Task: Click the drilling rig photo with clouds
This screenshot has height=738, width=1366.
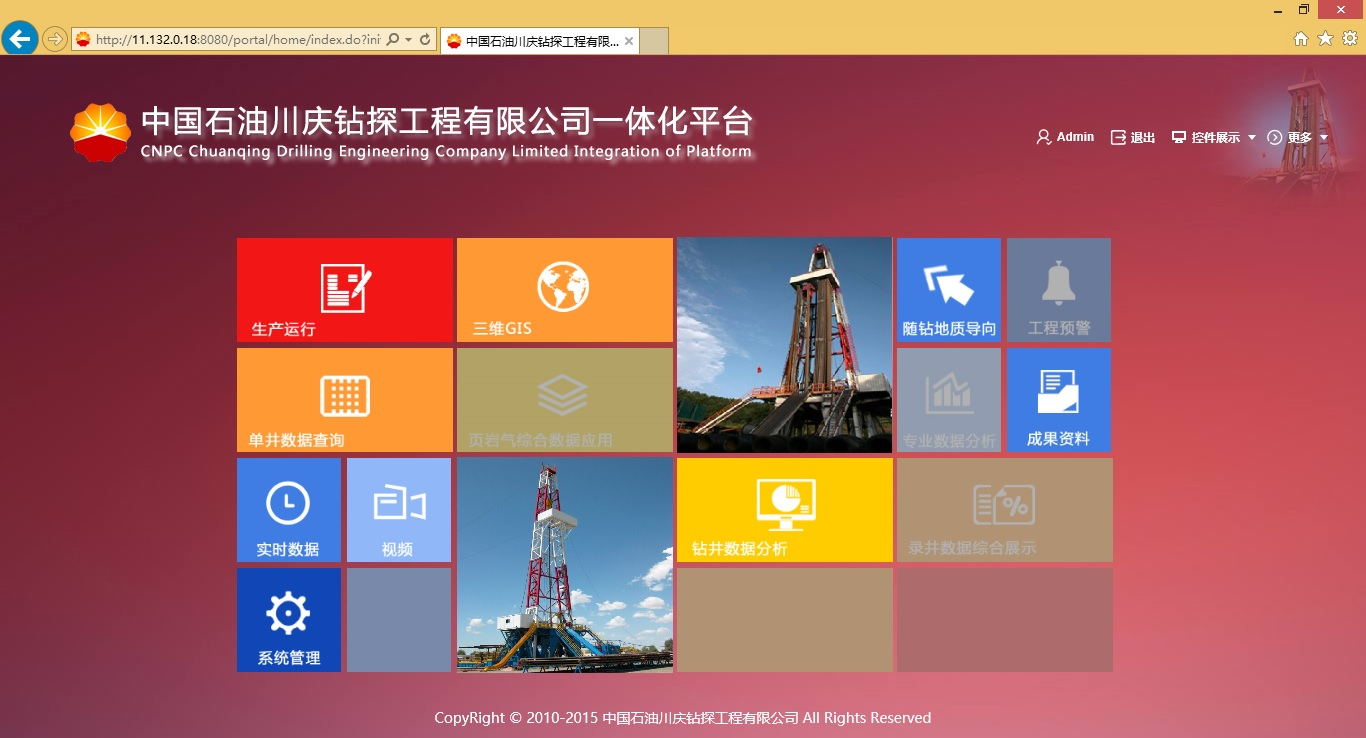Action: point(565,565)
